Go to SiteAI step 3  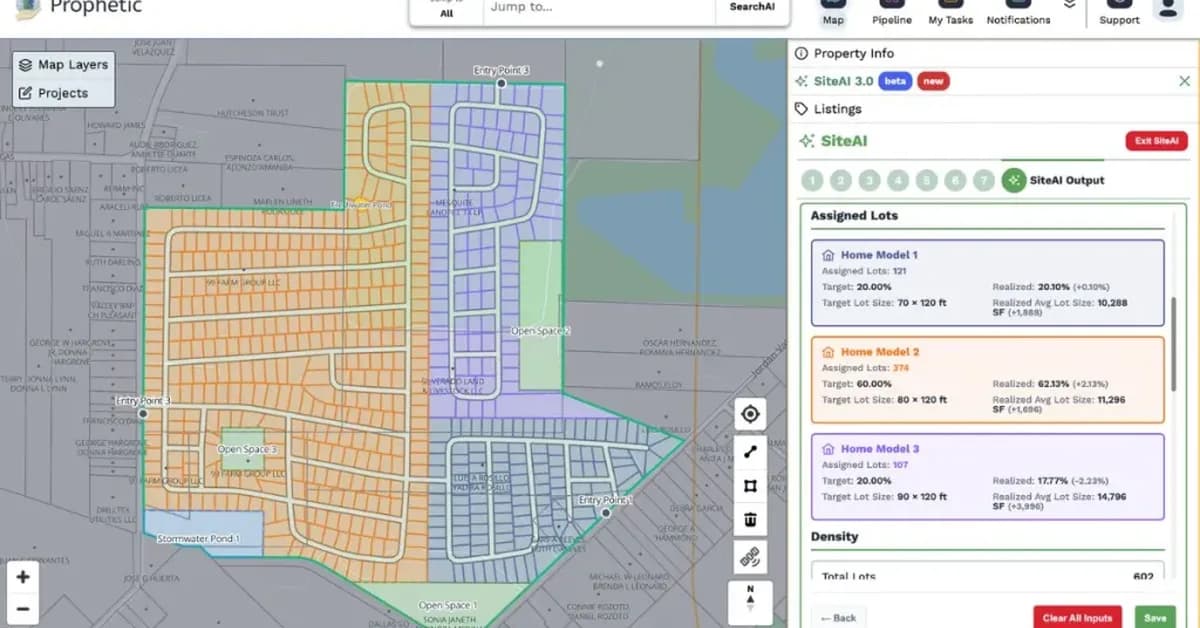pyautogui.click(x=870, y=181)
